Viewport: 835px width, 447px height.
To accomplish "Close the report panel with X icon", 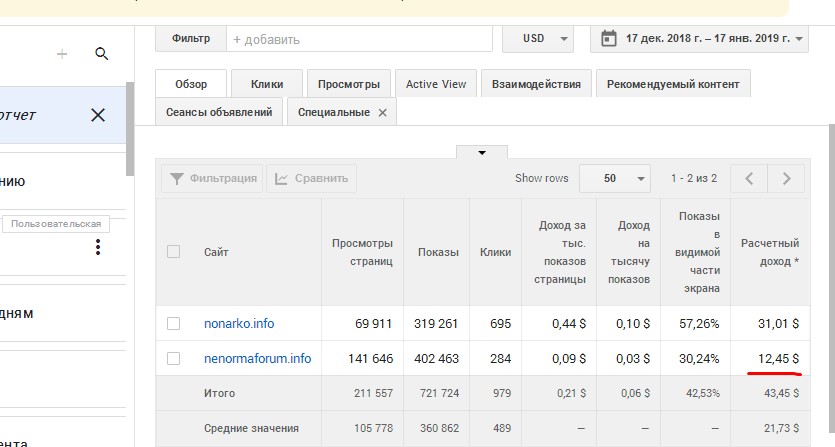I will tap(98, 115).
